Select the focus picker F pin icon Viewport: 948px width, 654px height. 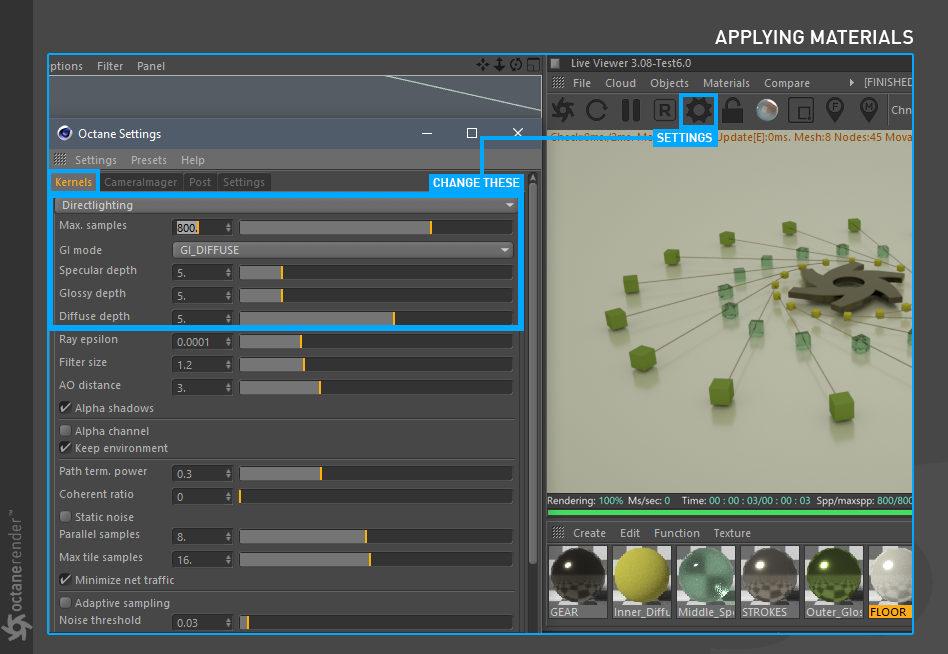pyautogui.click(x=835, y=109)
